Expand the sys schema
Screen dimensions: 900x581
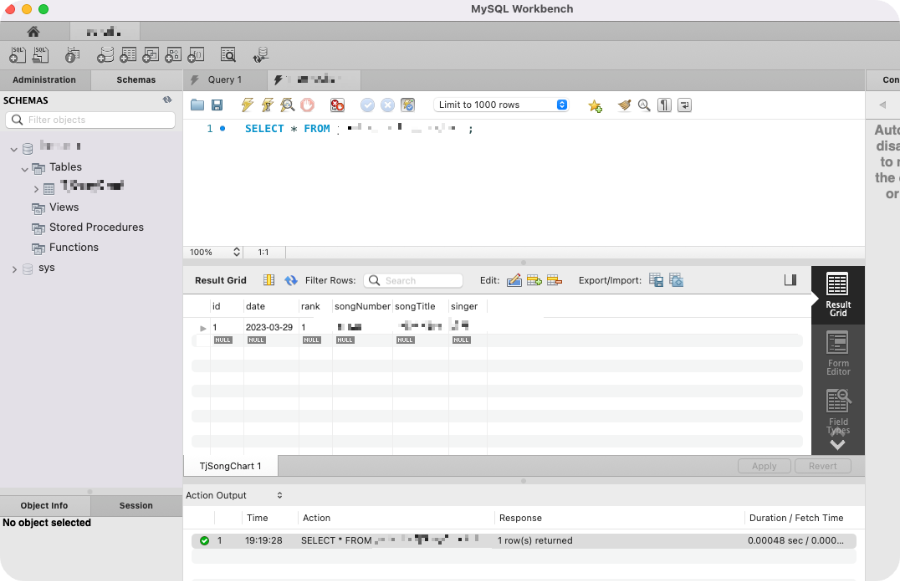click(x=14, y=269)
